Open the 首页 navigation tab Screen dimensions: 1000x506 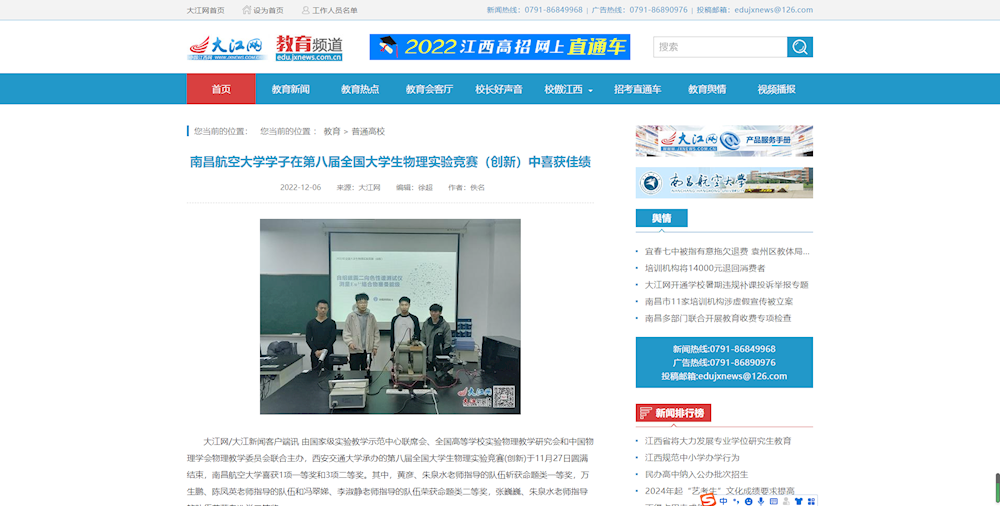click(x=221, y=89)
